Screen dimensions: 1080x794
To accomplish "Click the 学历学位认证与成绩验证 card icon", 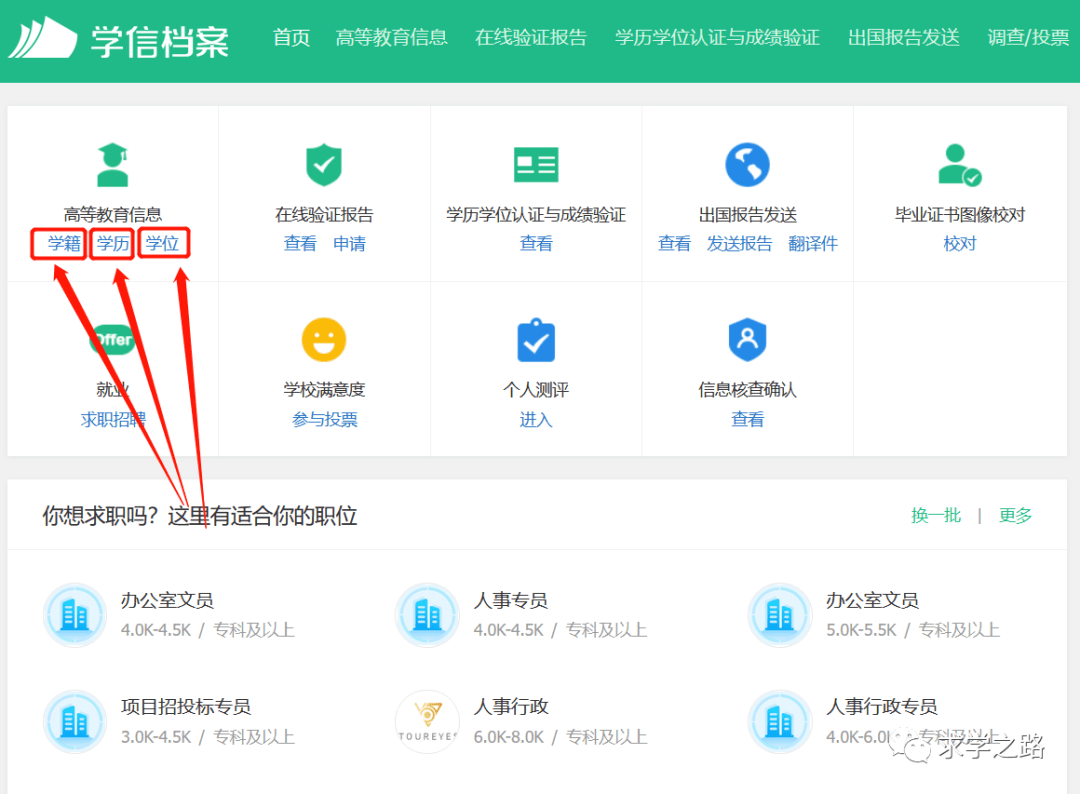I will [x=536, y=164].
